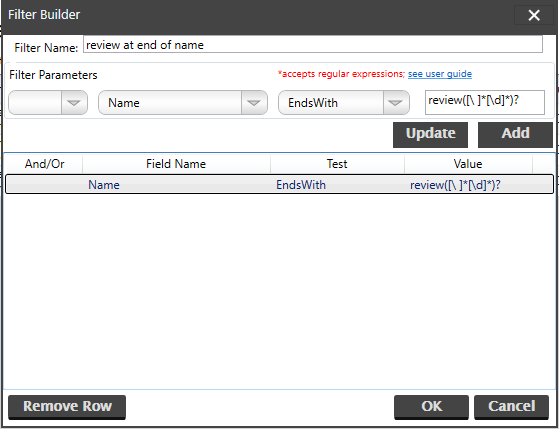The image size is (559, 429).
Task: Click the Remove Row button
Action: click(67, 407)
